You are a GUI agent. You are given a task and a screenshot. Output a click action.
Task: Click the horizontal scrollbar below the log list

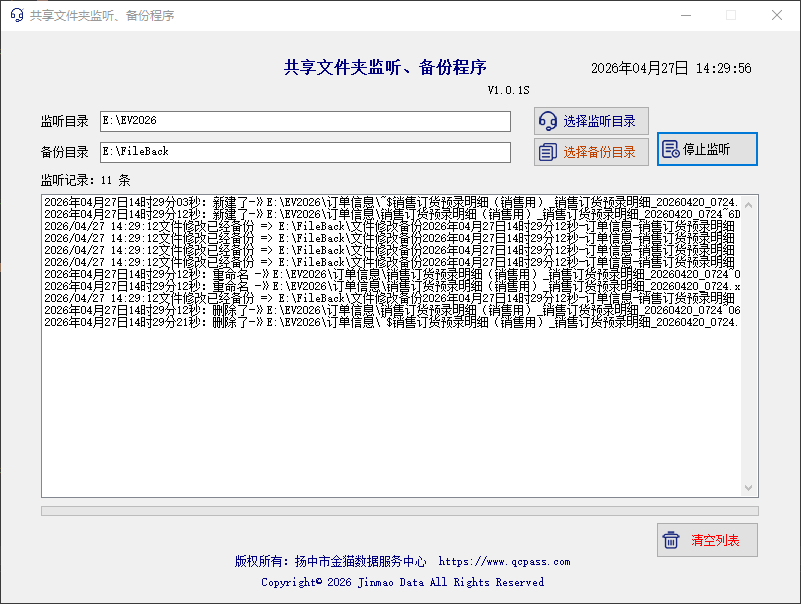click(x=395, y=510)
